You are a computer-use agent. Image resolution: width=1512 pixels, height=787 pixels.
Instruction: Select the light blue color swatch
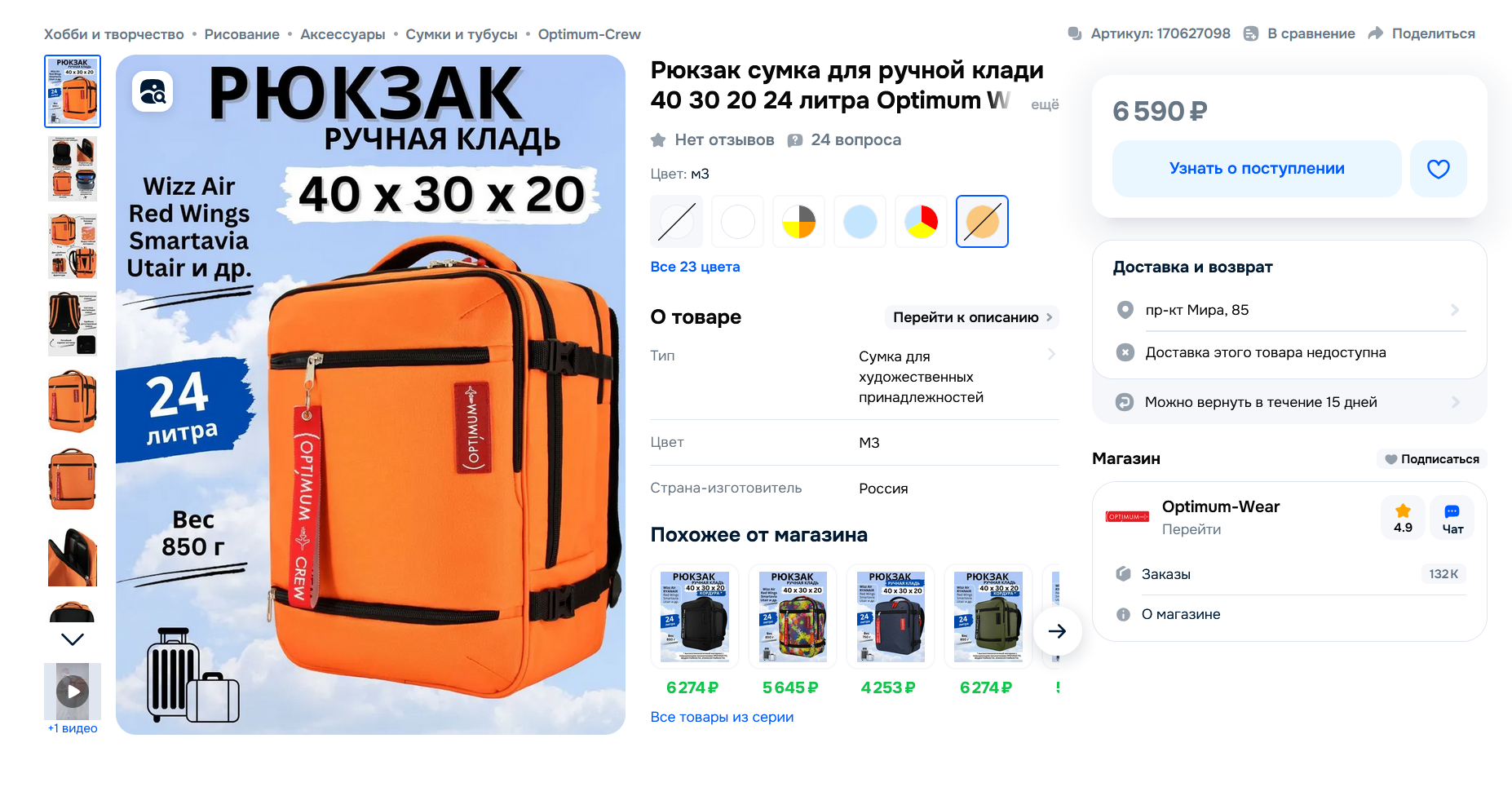click(x=860, y=221)
